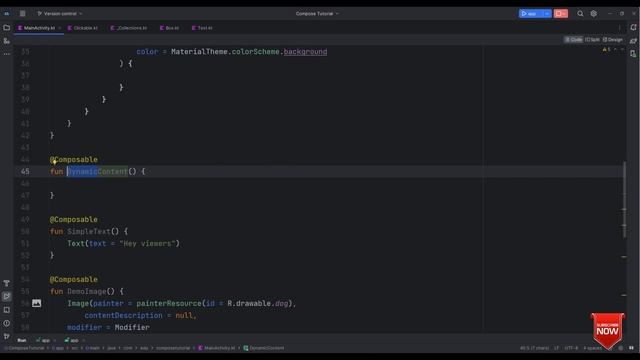Screen dimensions: 640x360
Task: Show more tool windows (three dots)
Action: [x=7, y=54]
